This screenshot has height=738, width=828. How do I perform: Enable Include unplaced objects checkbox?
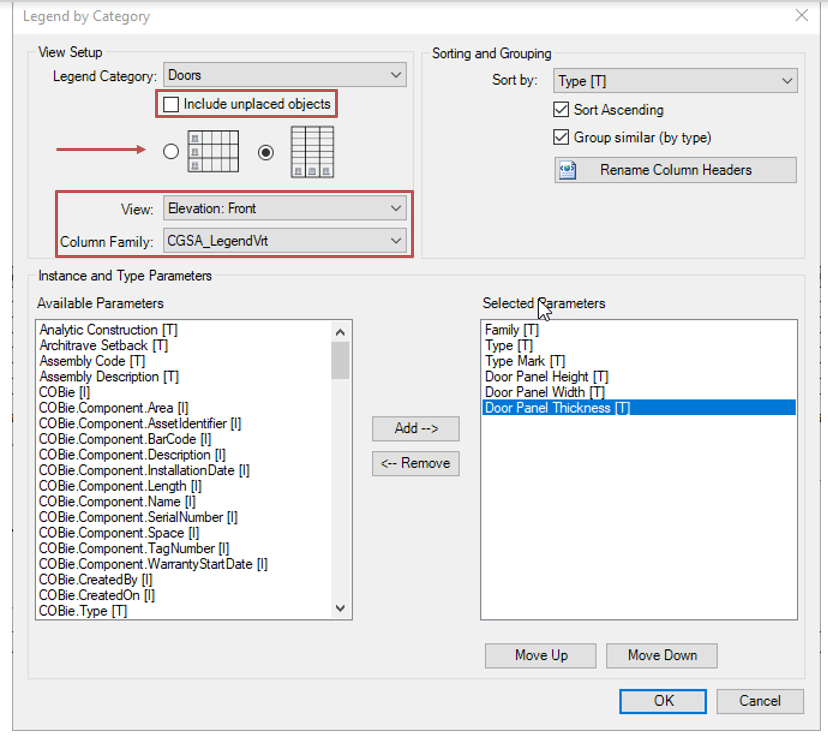coord(171,104)
